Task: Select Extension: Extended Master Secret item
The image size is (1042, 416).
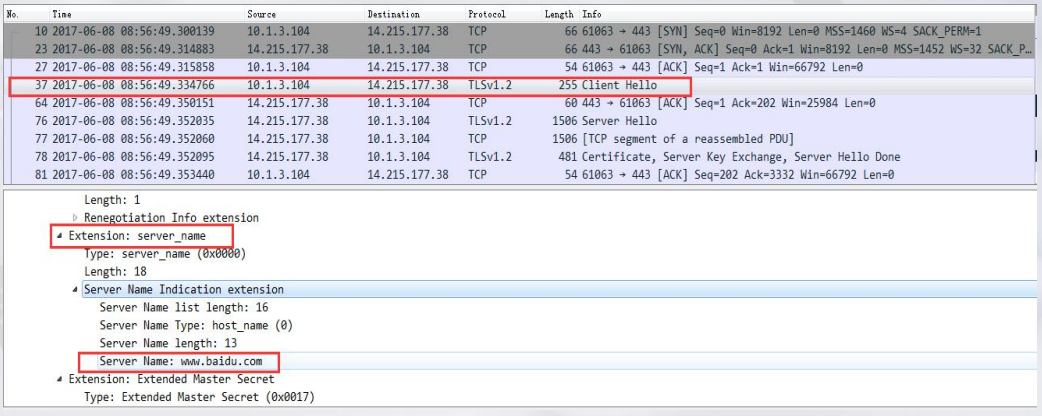Action: pyautogui.click(x=171, y=379)
